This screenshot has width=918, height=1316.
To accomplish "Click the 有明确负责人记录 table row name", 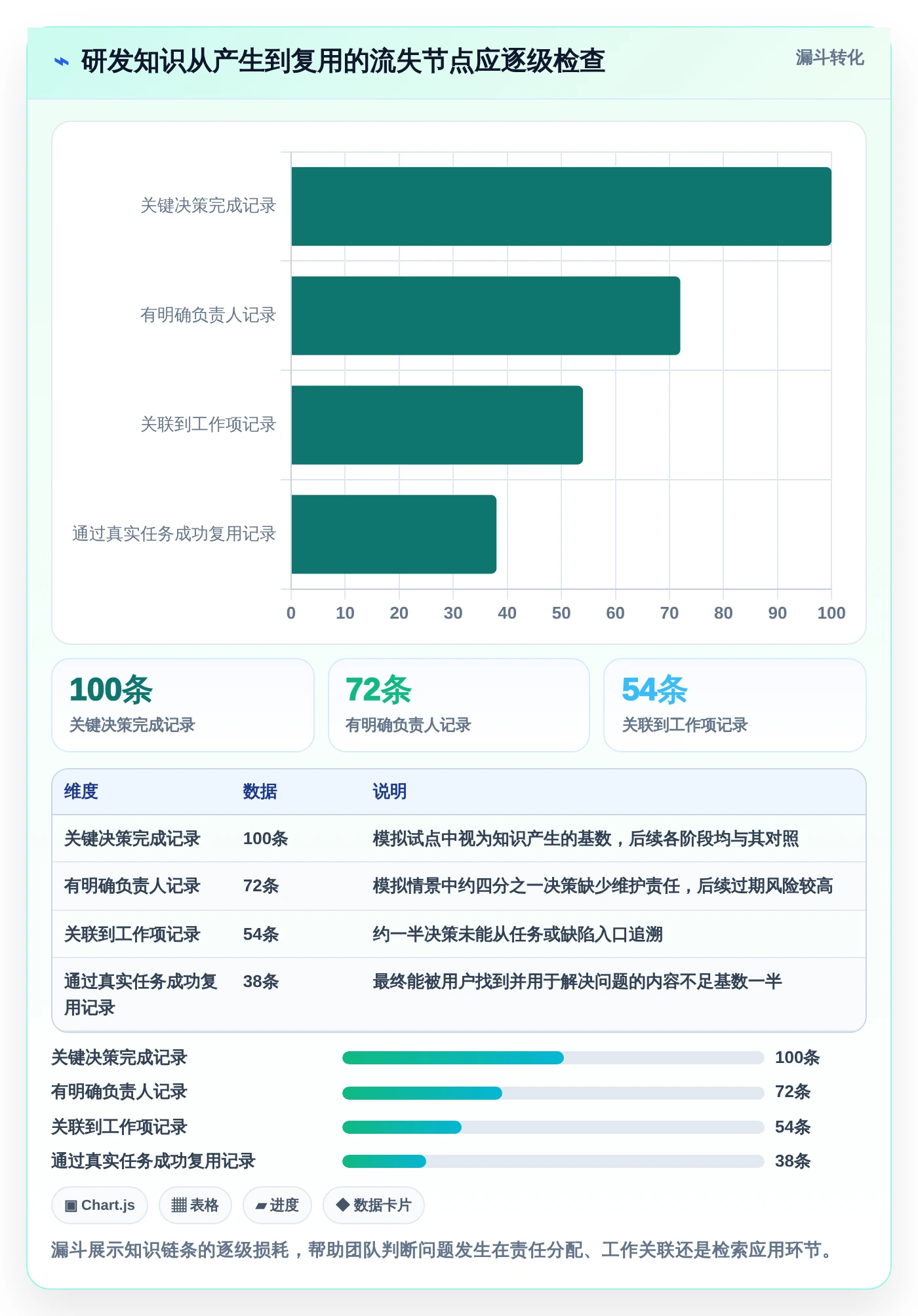I will point(132,885).
